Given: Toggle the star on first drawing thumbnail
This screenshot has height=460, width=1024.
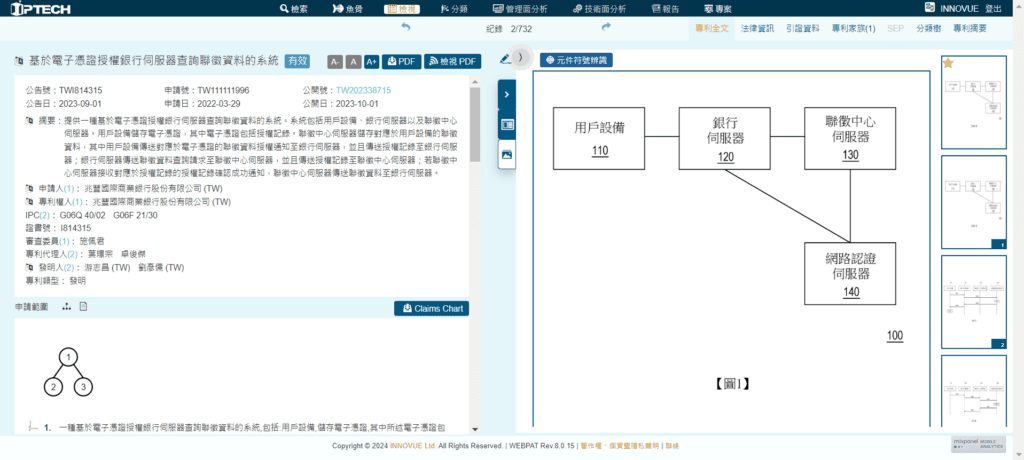Looking at the screenshot, I should pos(948,63).
